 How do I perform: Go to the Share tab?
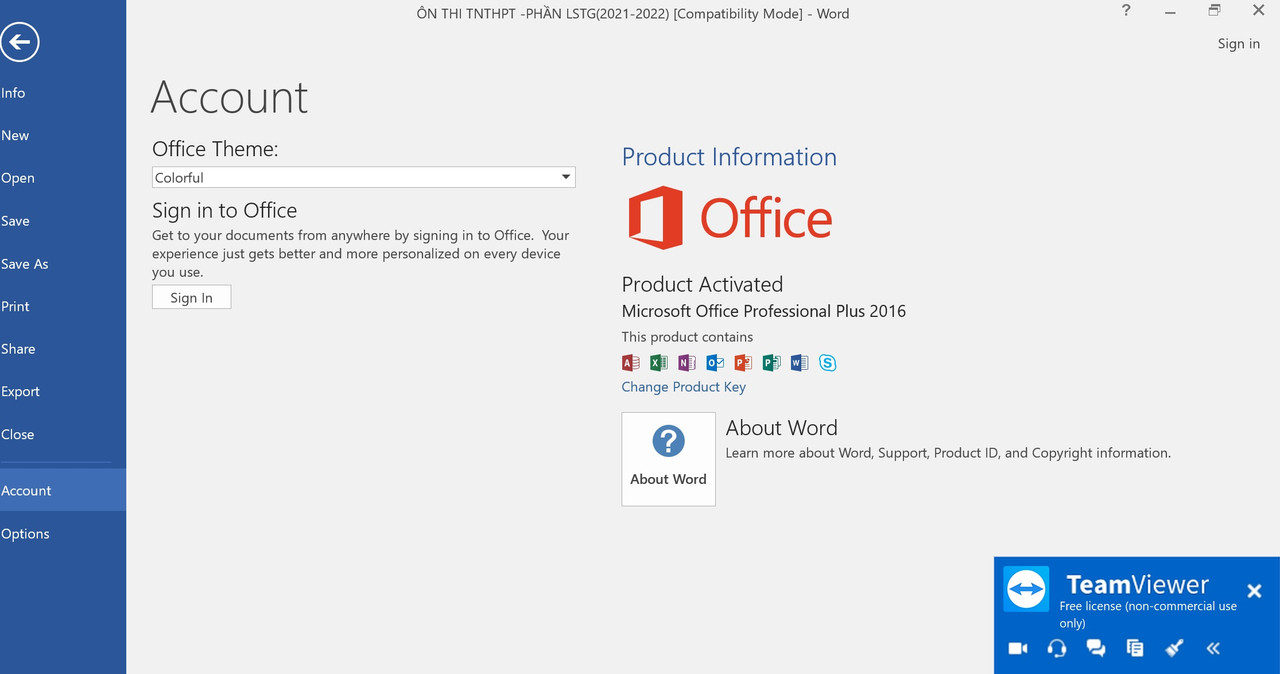coord(63,349)
